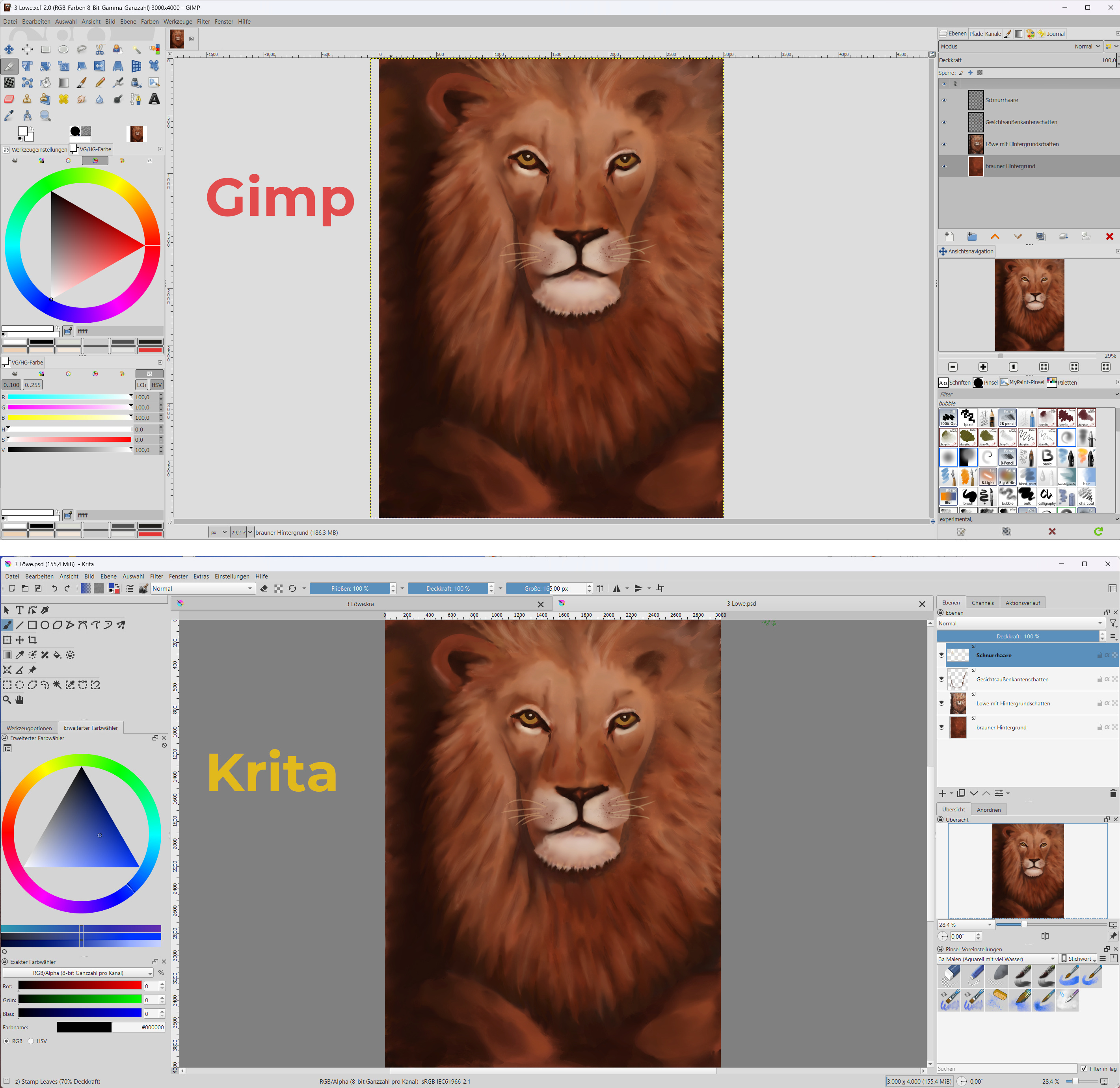
Task: Select the red Eraser tool in GIMP
Action: tap(9, 99)
